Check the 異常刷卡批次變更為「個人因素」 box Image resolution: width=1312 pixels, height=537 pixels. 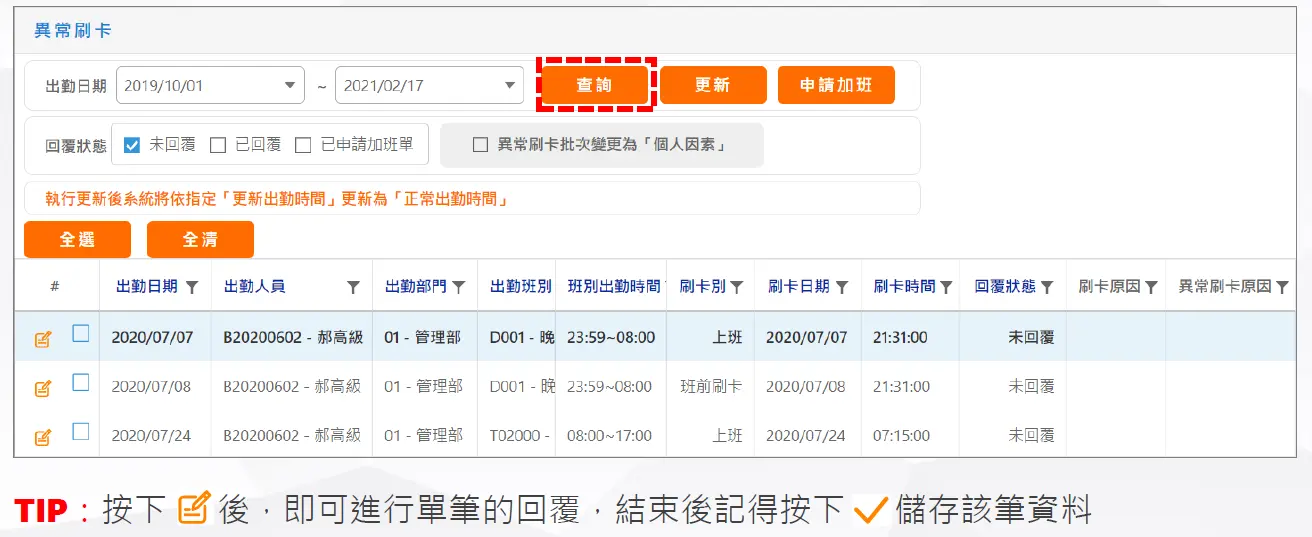480,145
